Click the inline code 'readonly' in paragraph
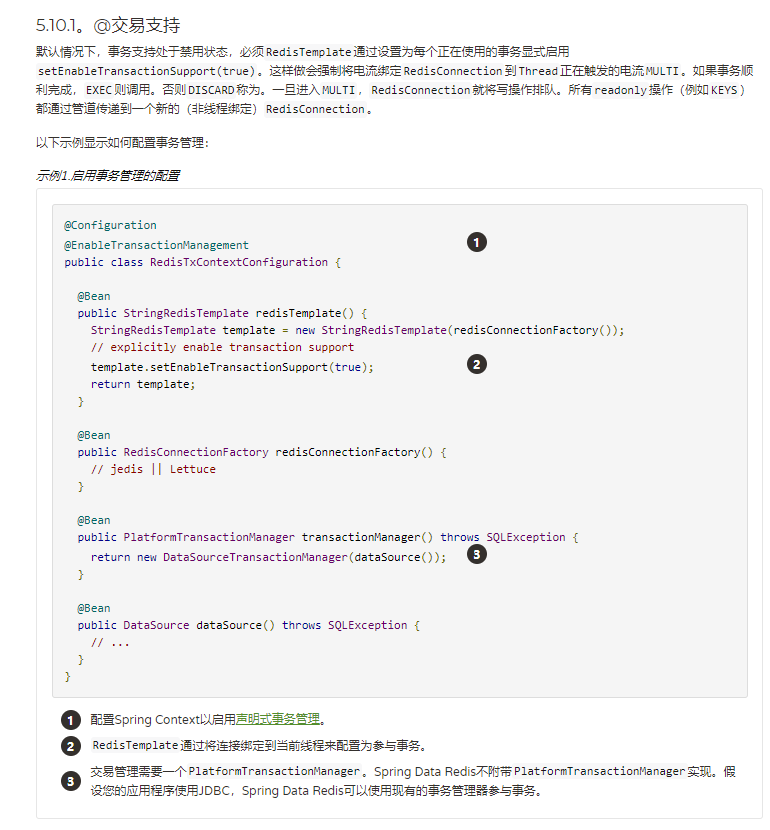Image resolution: width=770 pixels, height=830 pixels. pos(620,90)
